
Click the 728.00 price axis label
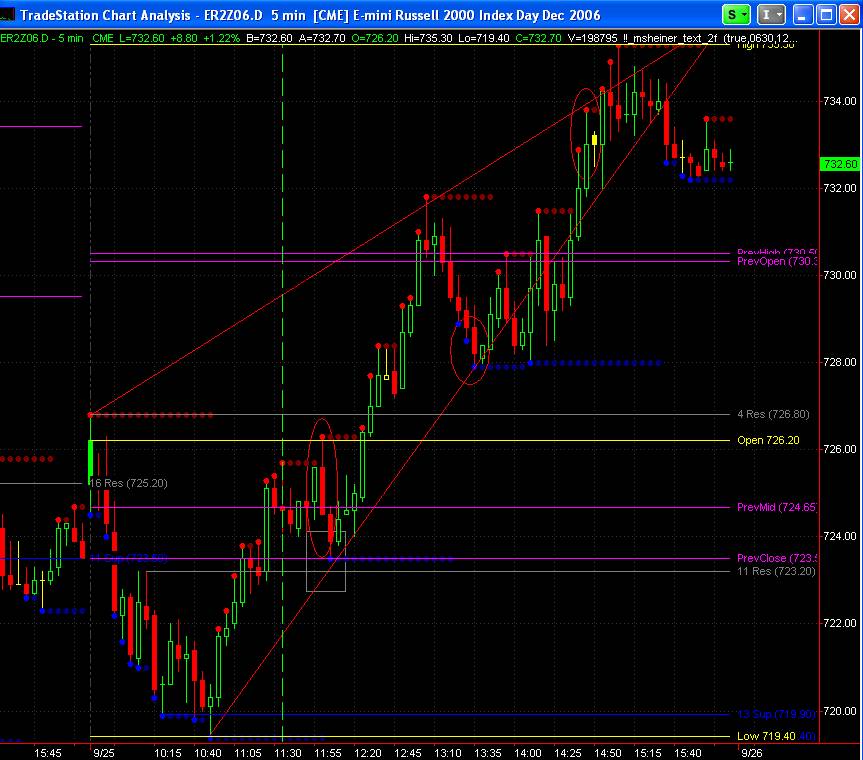pyautogui.click(x=839, y=362)
